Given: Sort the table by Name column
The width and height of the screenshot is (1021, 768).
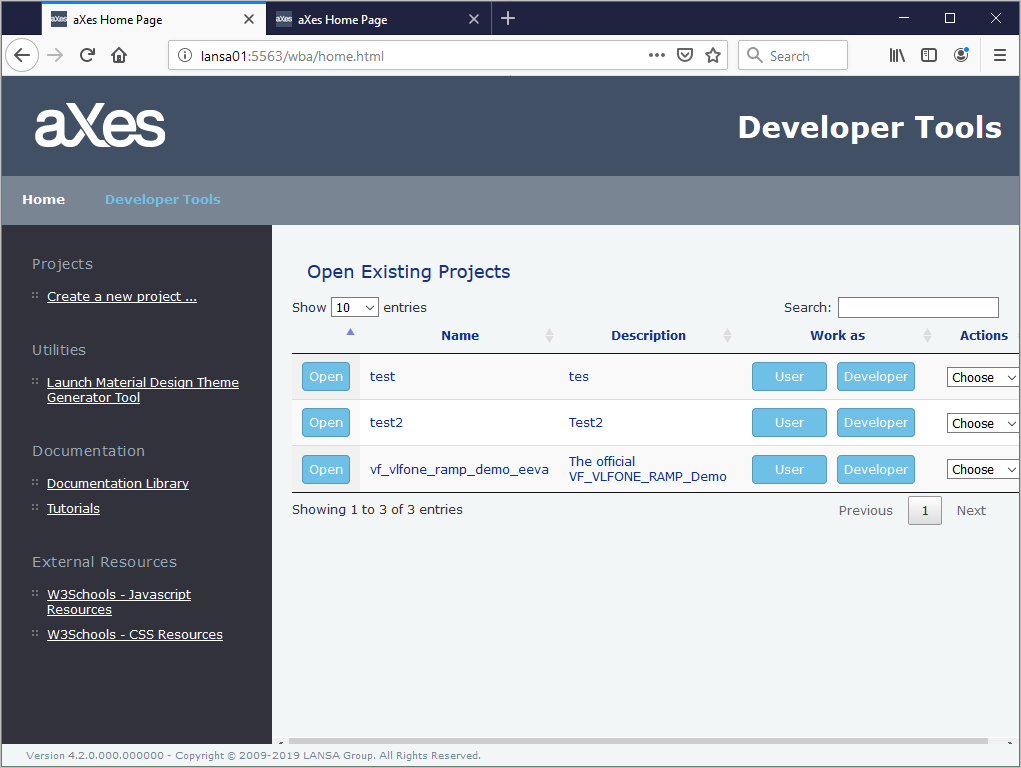Looking at the screenshot, I should [x=460, y=336].
